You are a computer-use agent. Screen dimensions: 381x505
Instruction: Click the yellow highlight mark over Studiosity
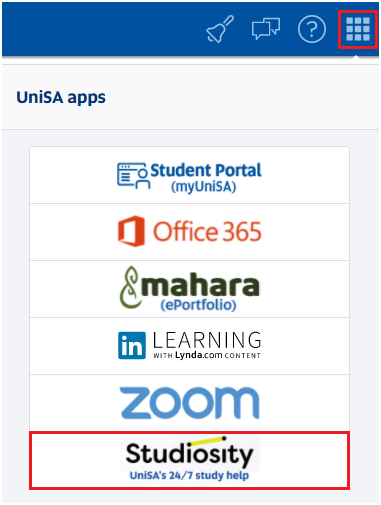tap(209, 440)
